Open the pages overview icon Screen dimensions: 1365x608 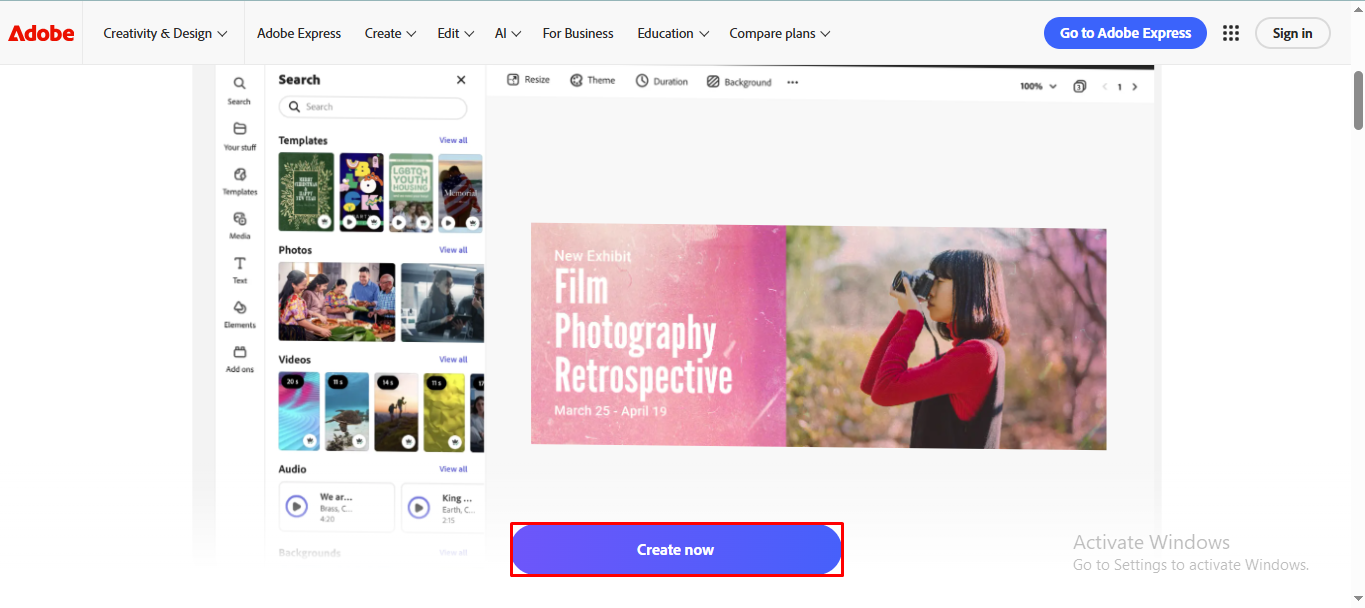click(x=1079, y=87)
